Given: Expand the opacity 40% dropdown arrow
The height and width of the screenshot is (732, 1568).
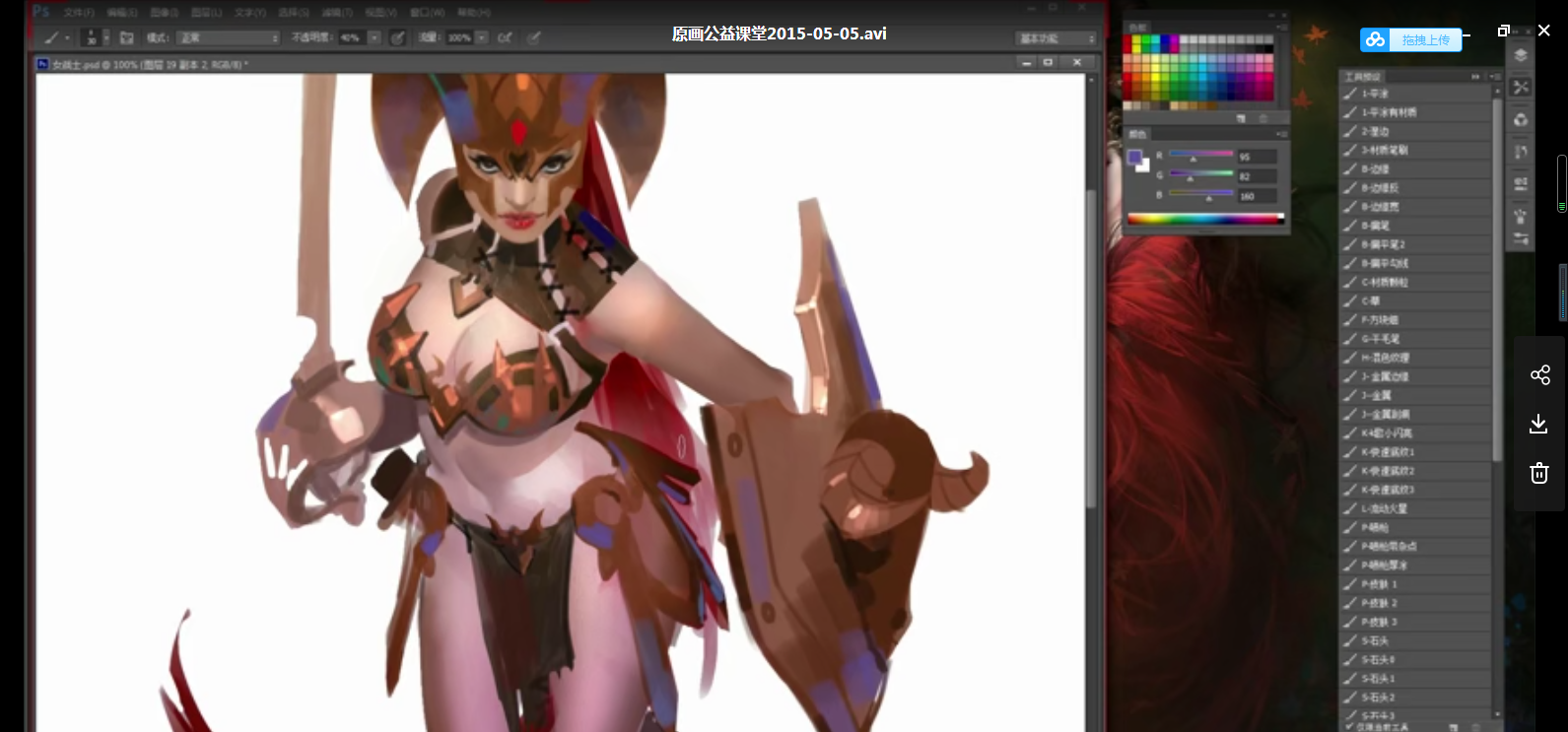Looking at the screenshot, I should tap(375, 38).
